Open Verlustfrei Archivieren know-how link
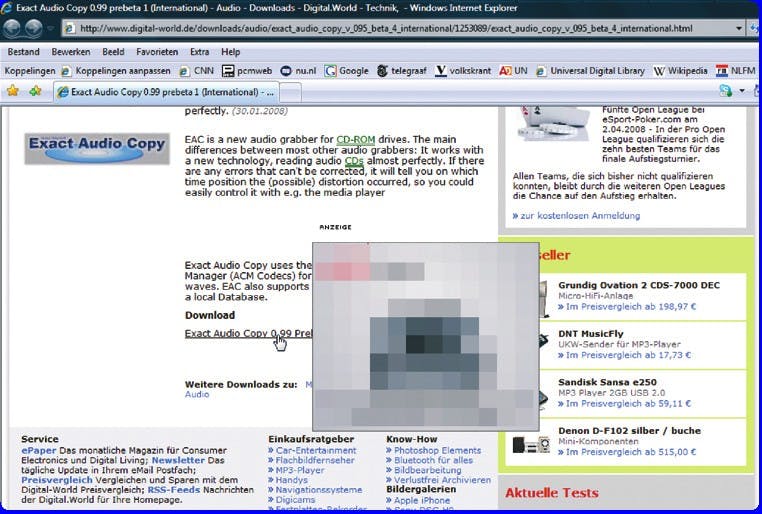The height and width of the screenshot is (514, 762). [x=442, y=480]
